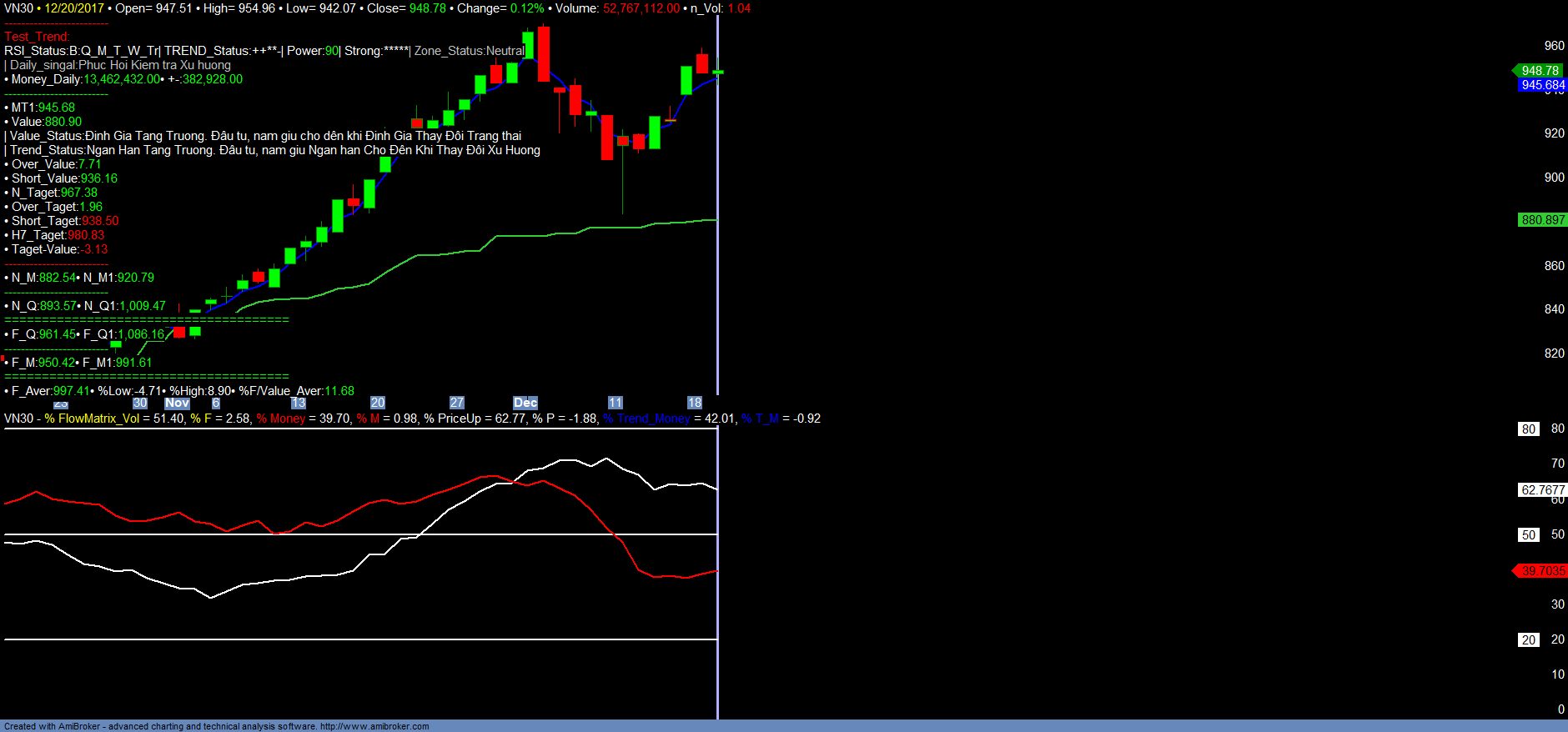Click the red 39.7035 indicator tag
Screen dimensions: 1568x732
tap(1542, 571)
